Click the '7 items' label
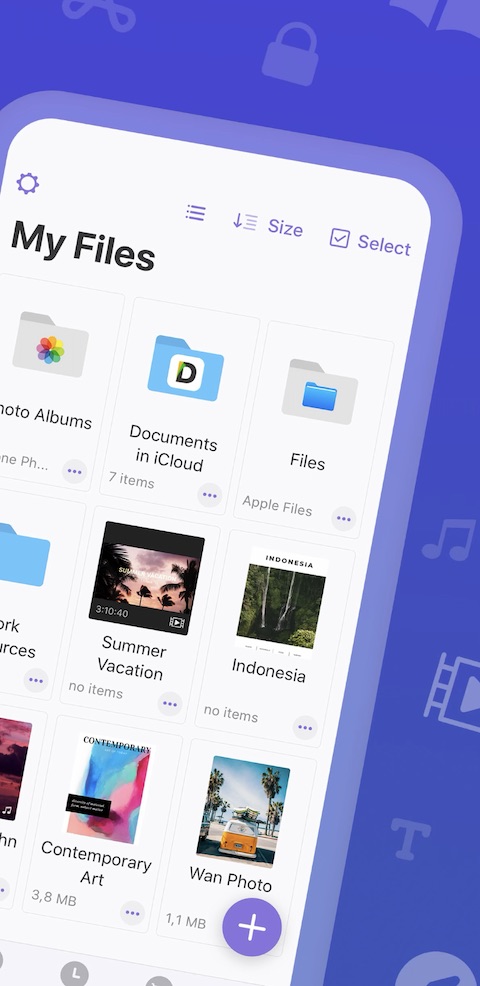480x986 pixels. coord(131,480)
